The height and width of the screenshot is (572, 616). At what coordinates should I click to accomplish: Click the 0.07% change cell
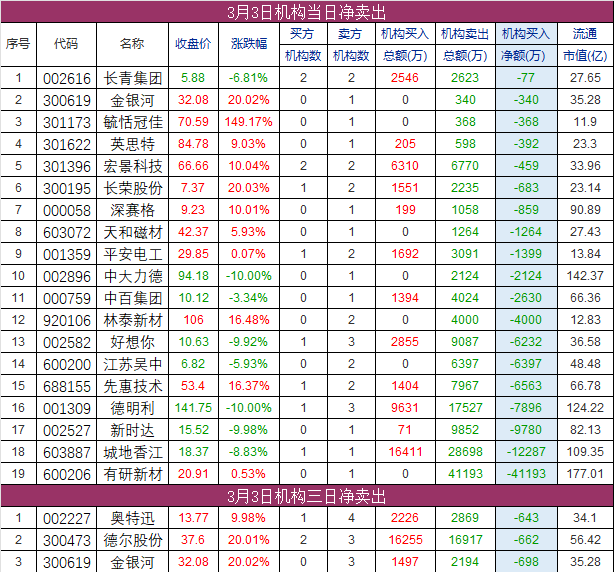248,254
